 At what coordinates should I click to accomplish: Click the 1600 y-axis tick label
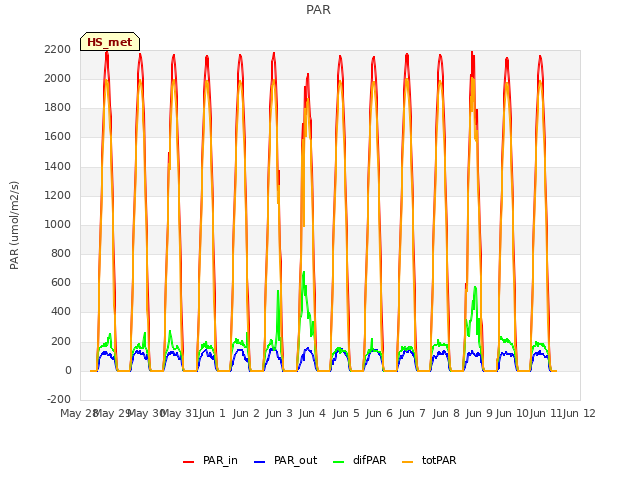(58, 137)
